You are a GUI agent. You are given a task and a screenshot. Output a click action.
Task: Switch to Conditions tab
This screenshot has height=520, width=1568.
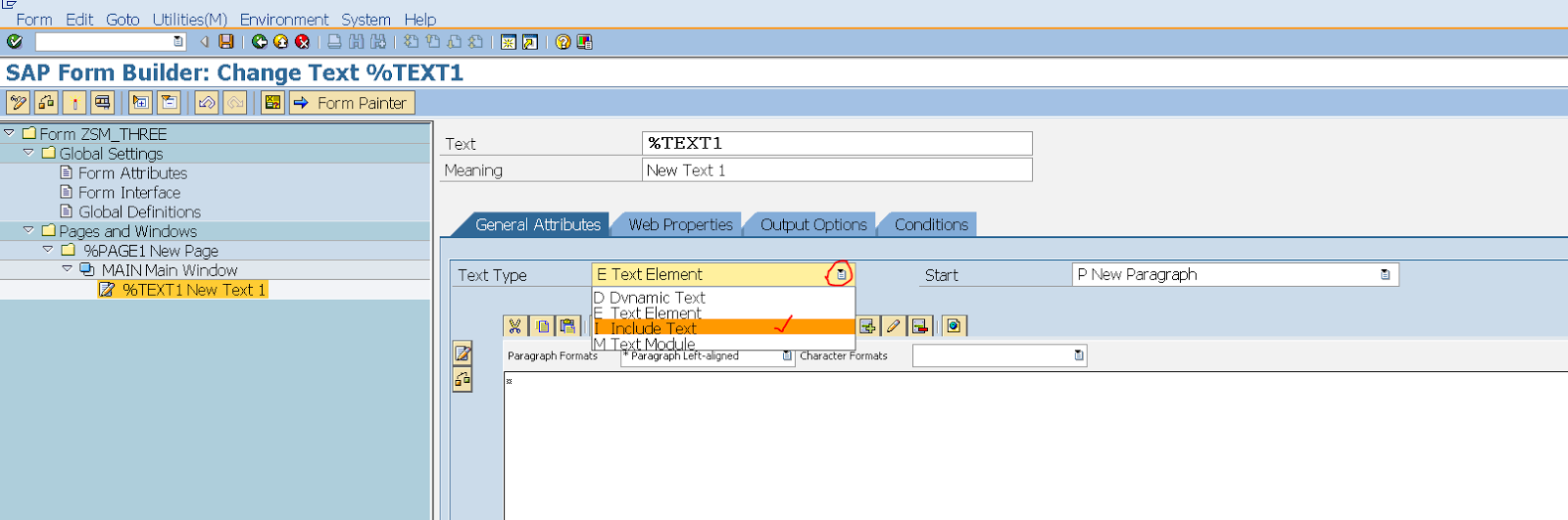931,224
